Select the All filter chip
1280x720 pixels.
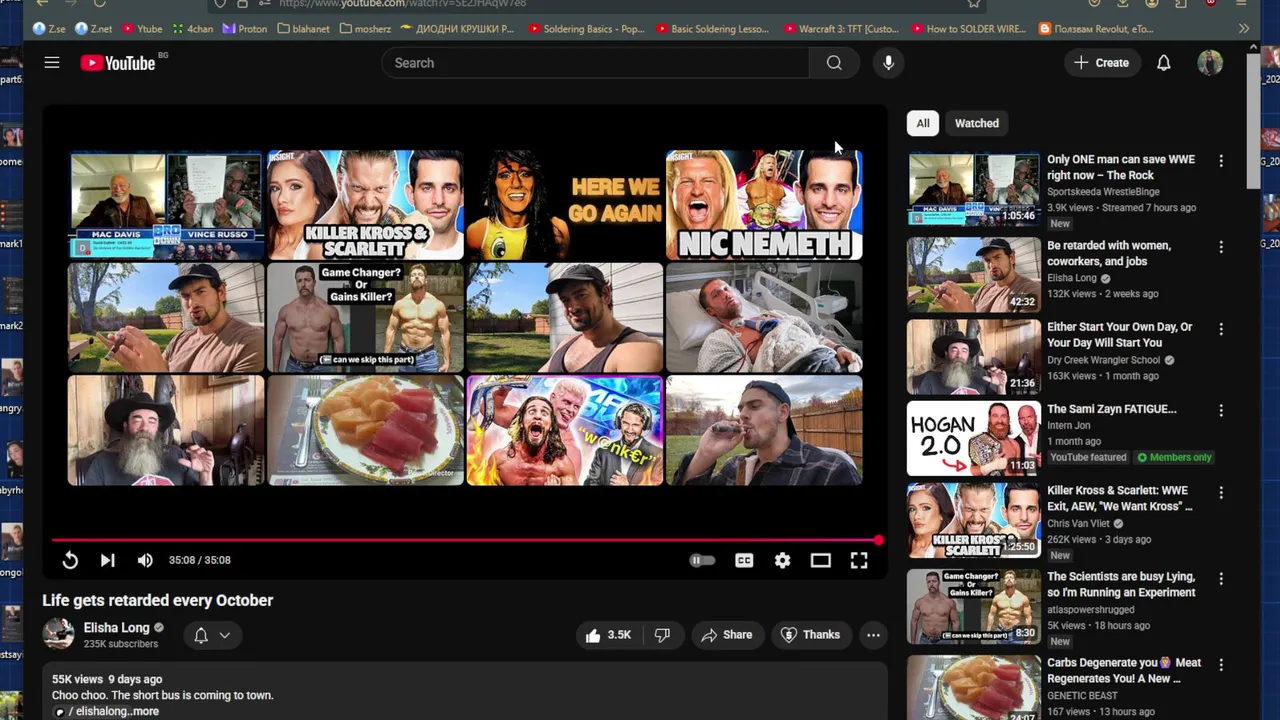(923, 123)
